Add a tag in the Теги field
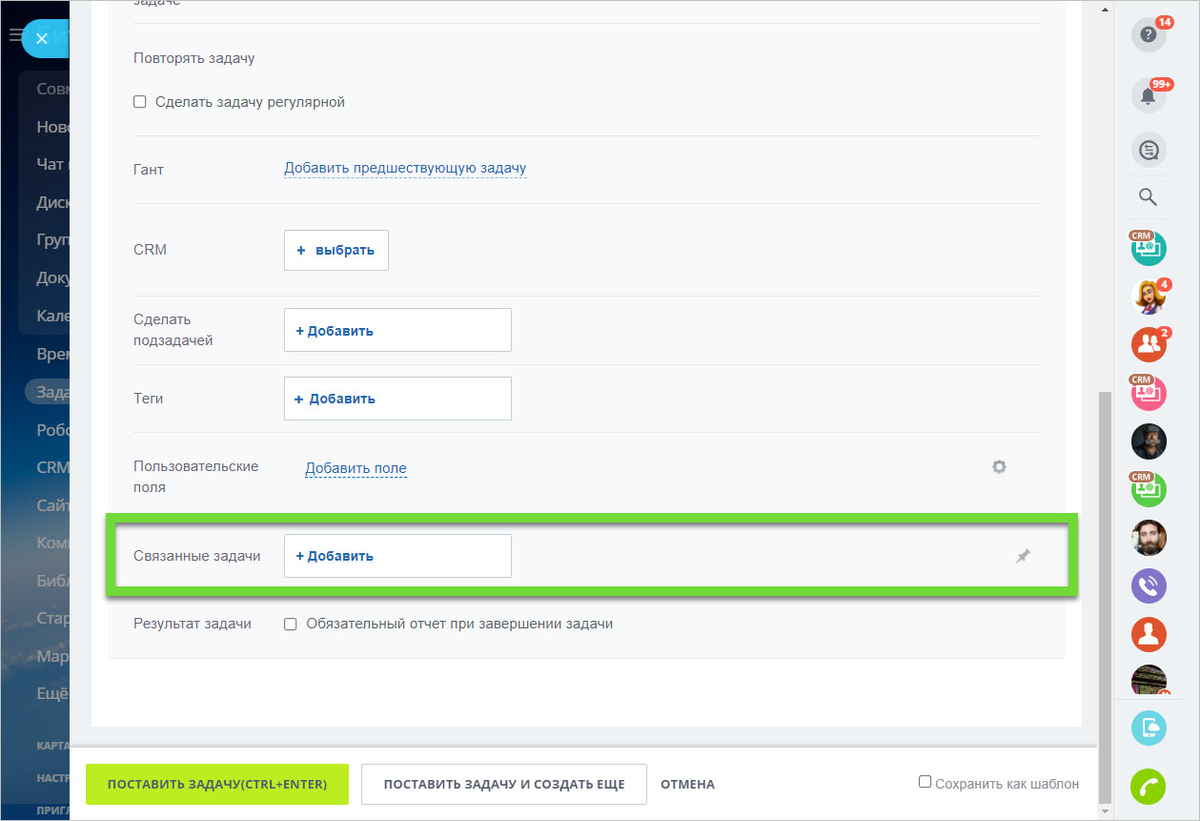This screenshot has height=821, width=1200. [x=398, y=398]
